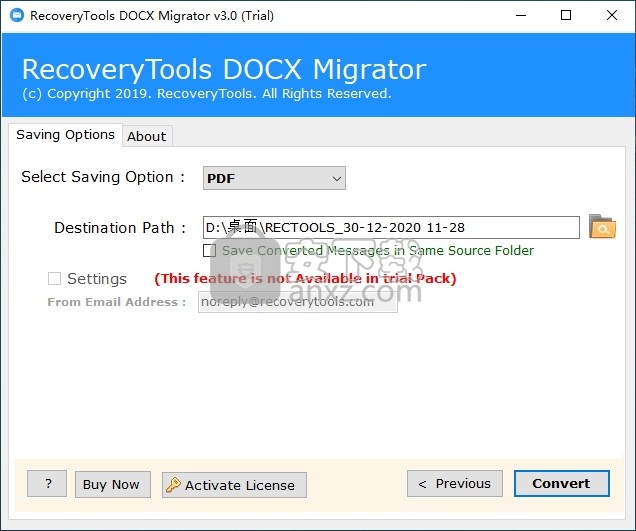
Task: Toggle the Settings checkbox
Action: [54, 279]
